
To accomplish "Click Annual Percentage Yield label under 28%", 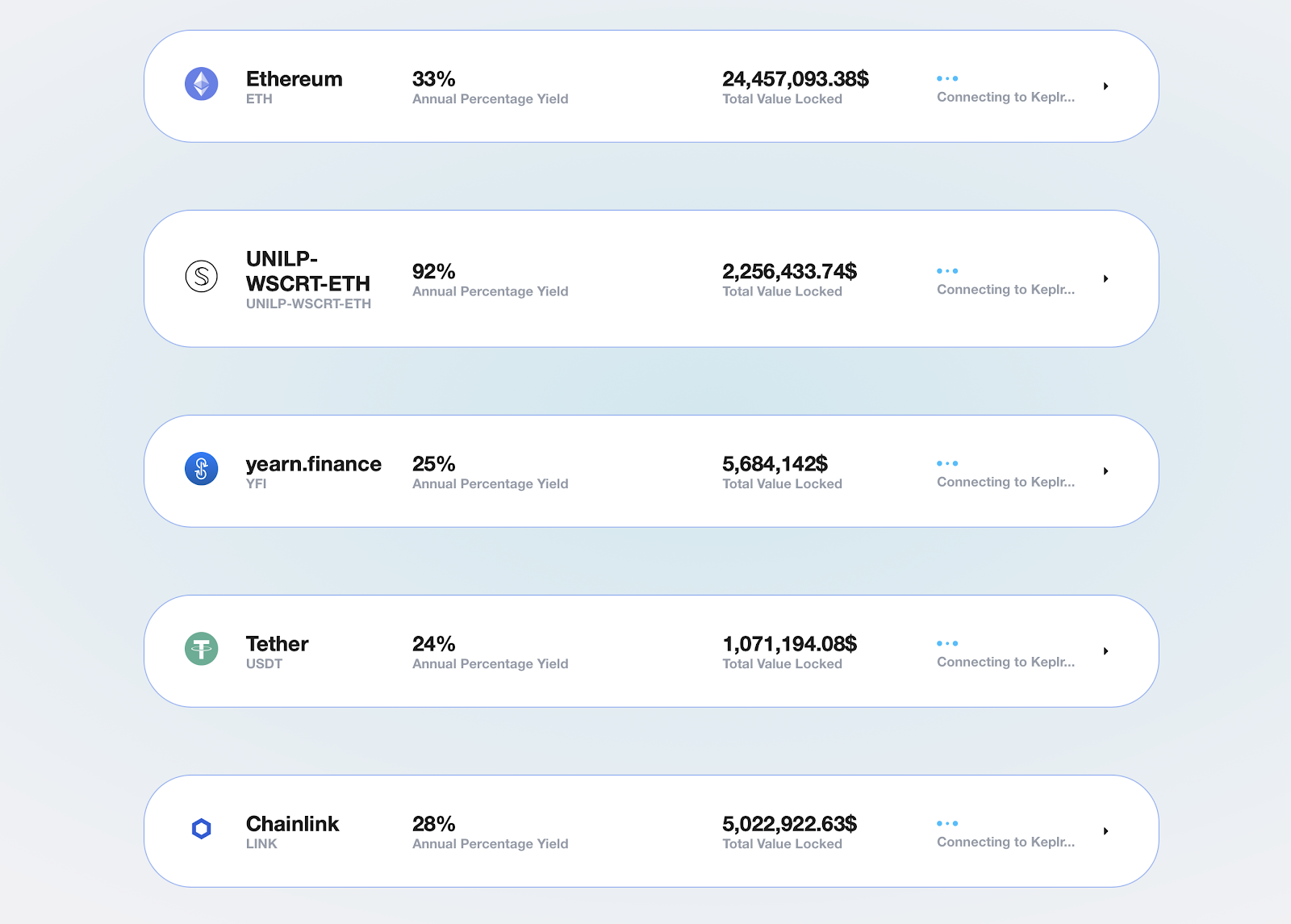I will tap(491, 844).
